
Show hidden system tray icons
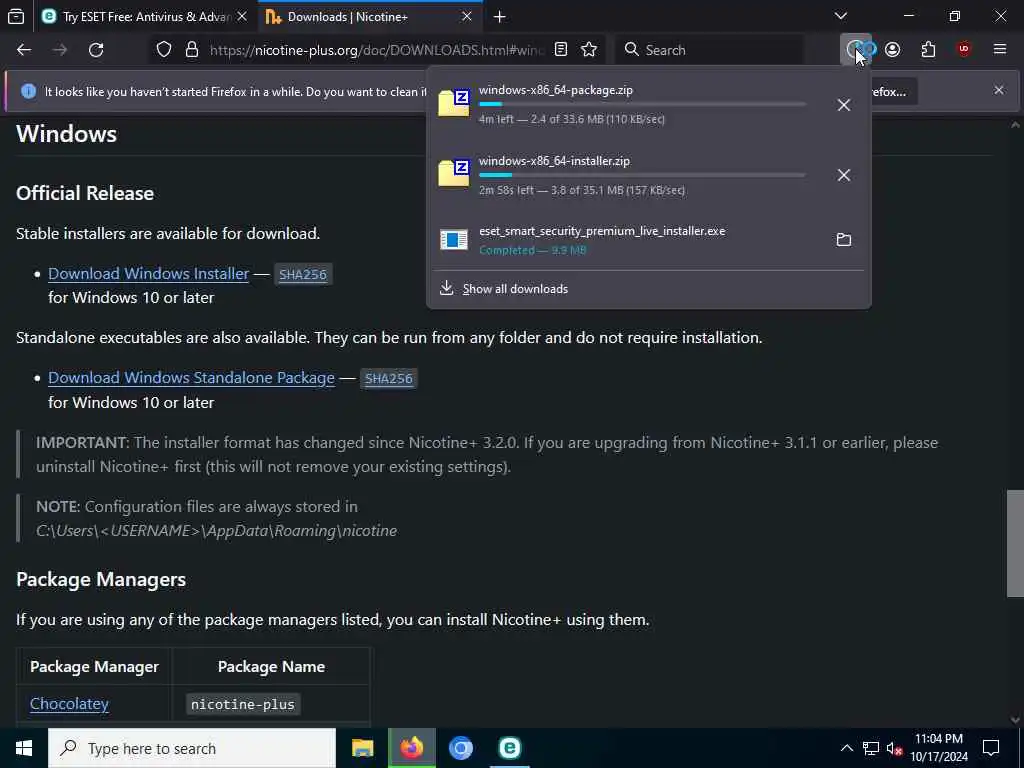click(x=846, y=748)
